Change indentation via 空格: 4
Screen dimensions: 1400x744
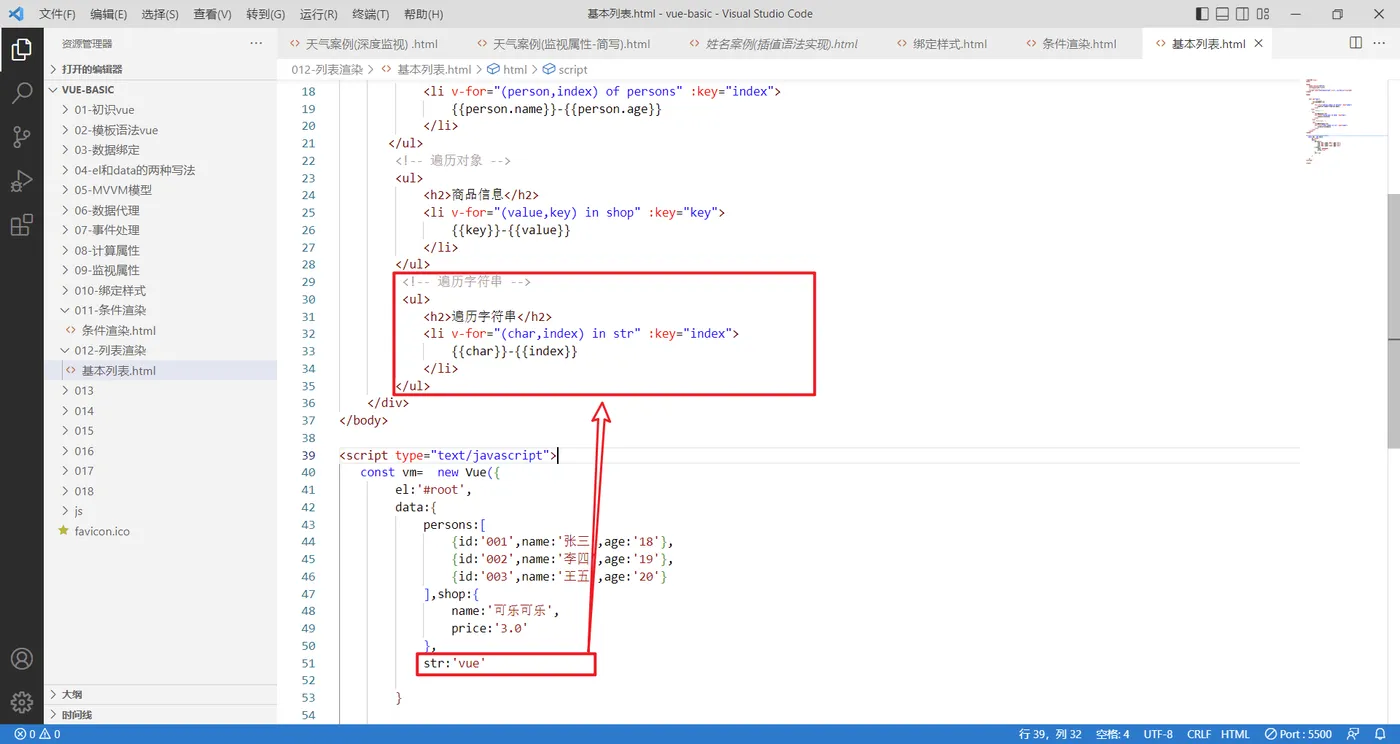pos(1112,734)
